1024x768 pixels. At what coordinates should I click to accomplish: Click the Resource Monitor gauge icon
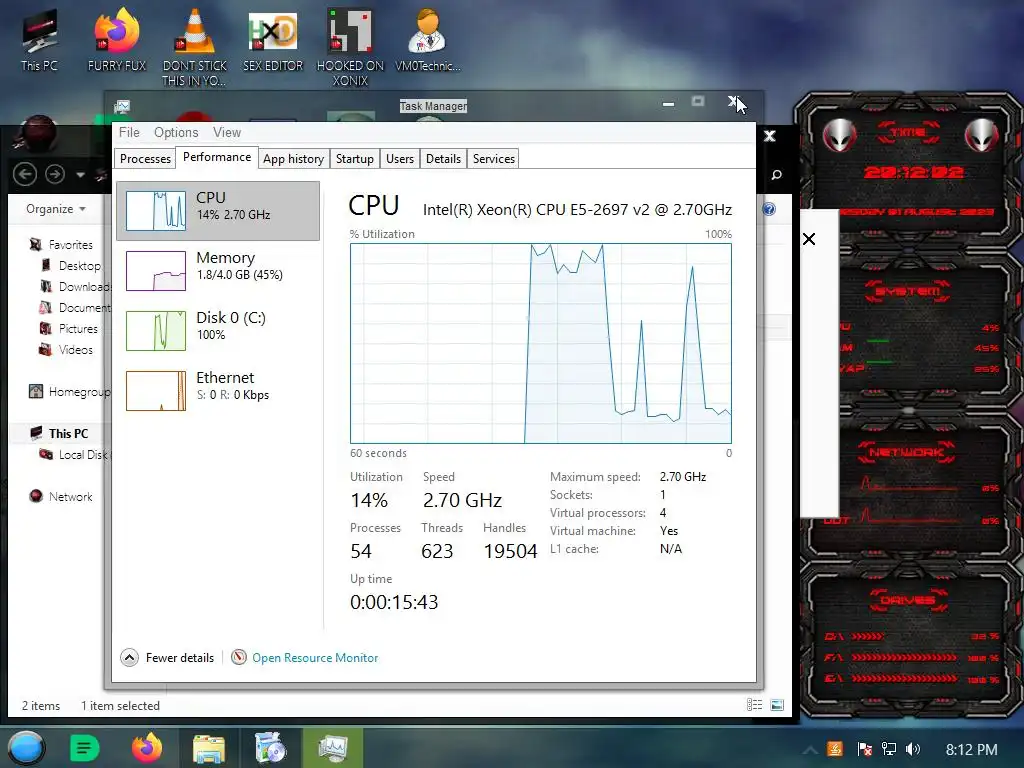point(239,658)
